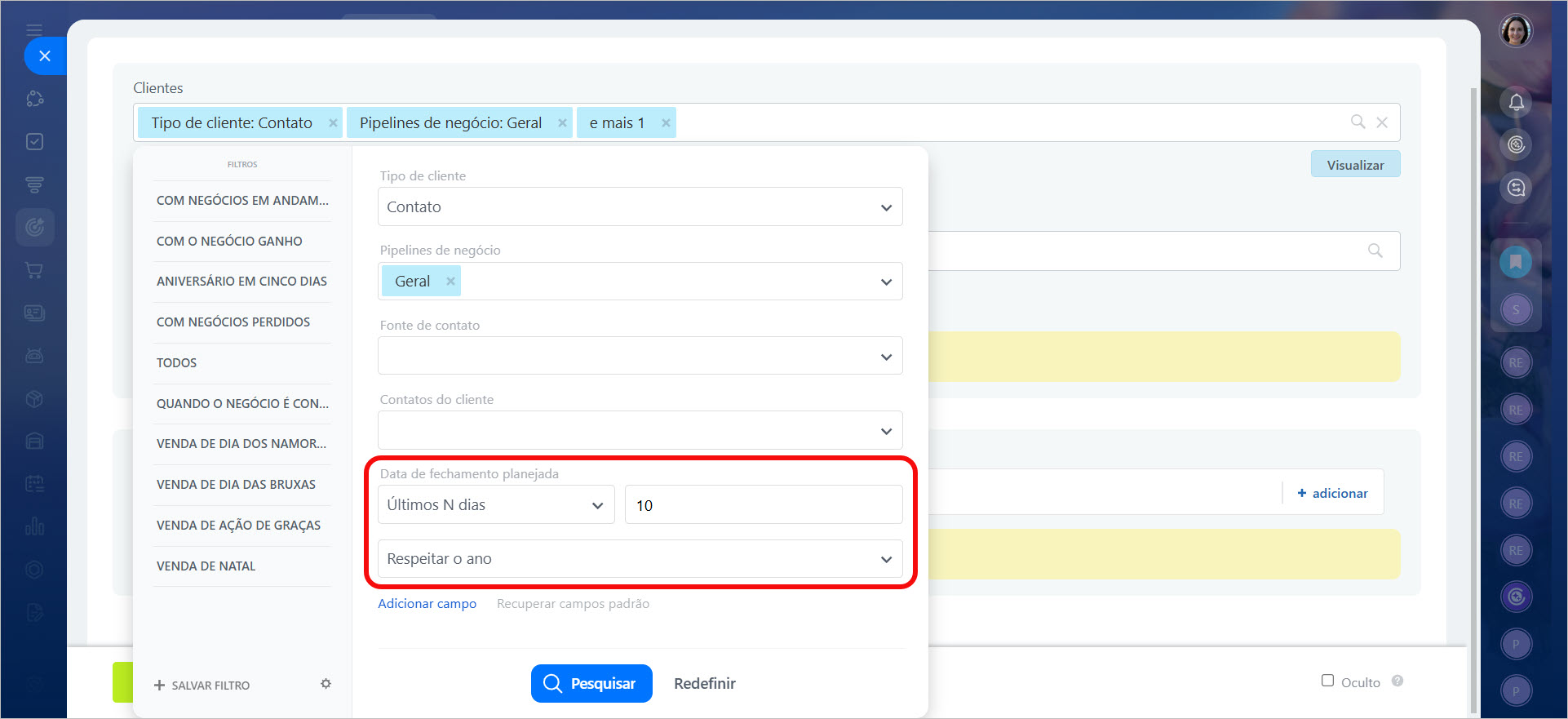Select filter 'QUANDO O NEGÓCIO É CON...'
Screen dimensions: 1568x719
[x=242, y=404]
